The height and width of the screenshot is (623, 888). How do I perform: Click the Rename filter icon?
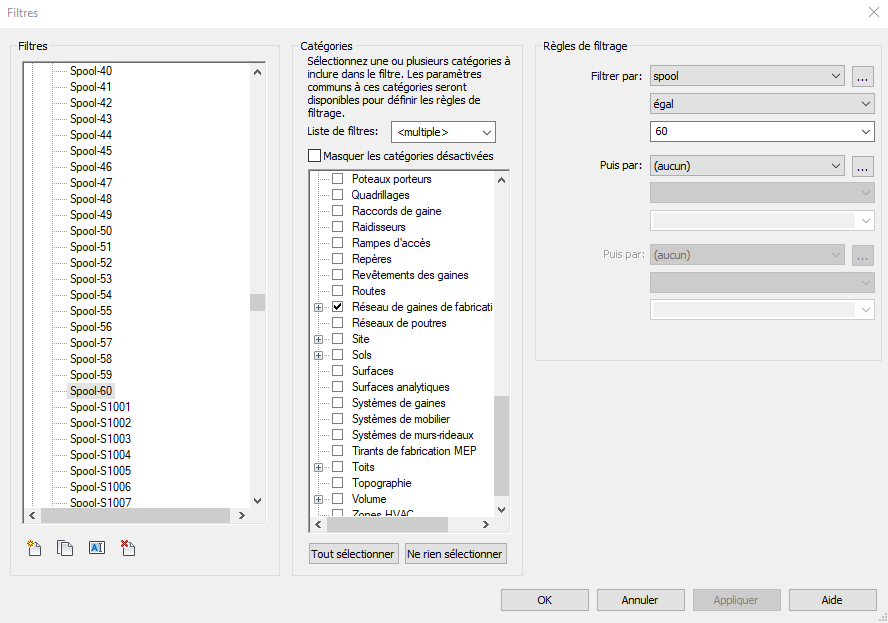click(x=97, y=548)
